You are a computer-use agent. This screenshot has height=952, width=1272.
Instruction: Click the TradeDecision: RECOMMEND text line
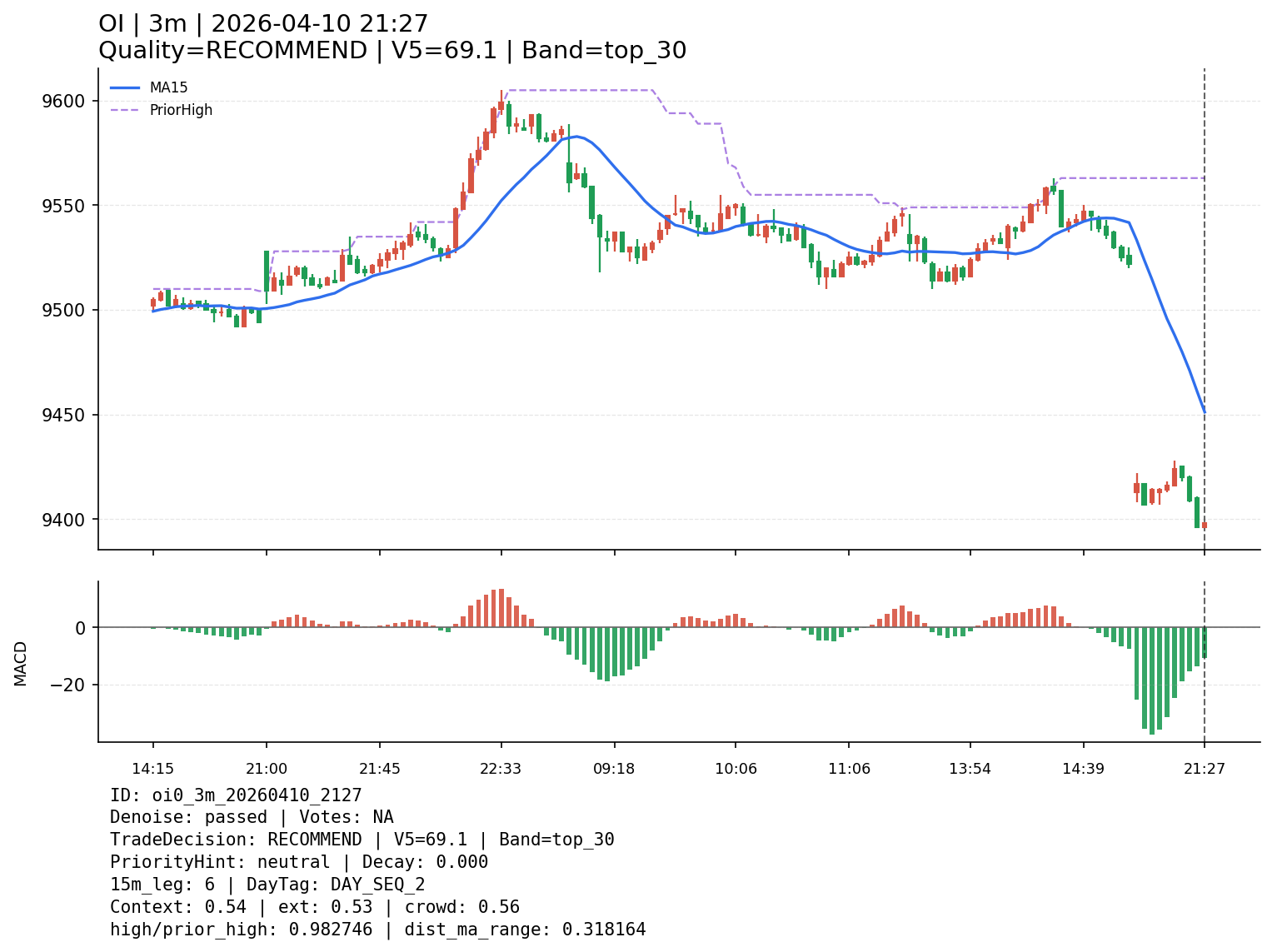(x=362, y=840)
